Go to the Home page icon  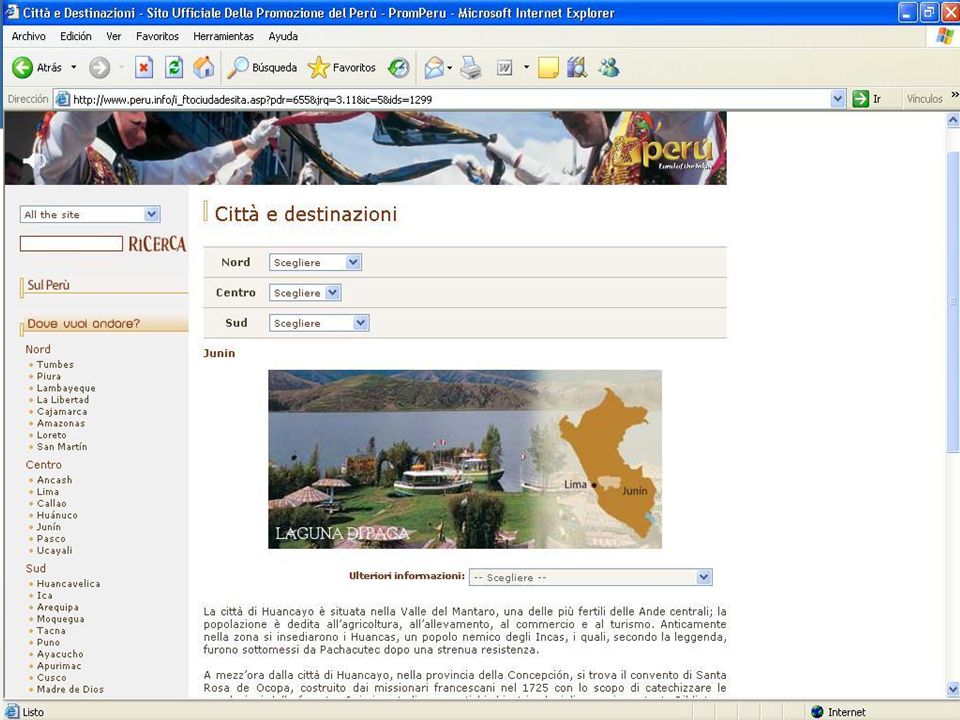click(x=204, y=67)
